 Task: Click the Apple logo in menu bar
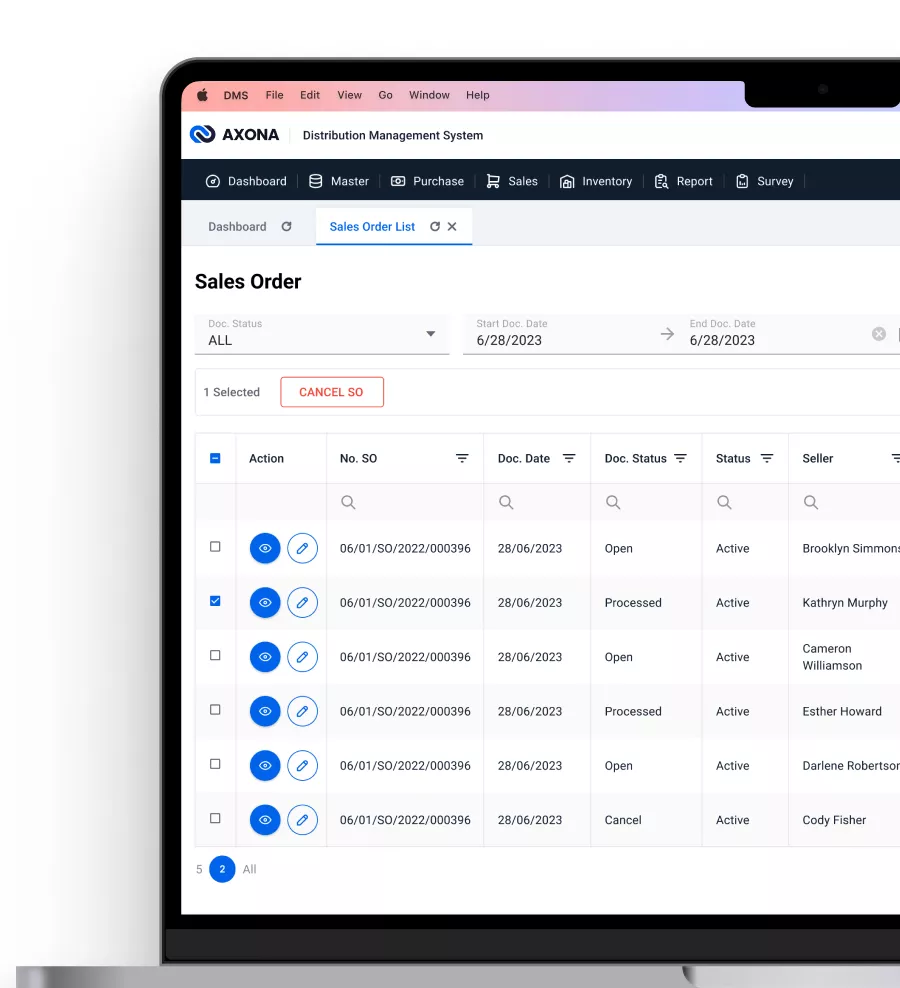[x=202, y=95]
